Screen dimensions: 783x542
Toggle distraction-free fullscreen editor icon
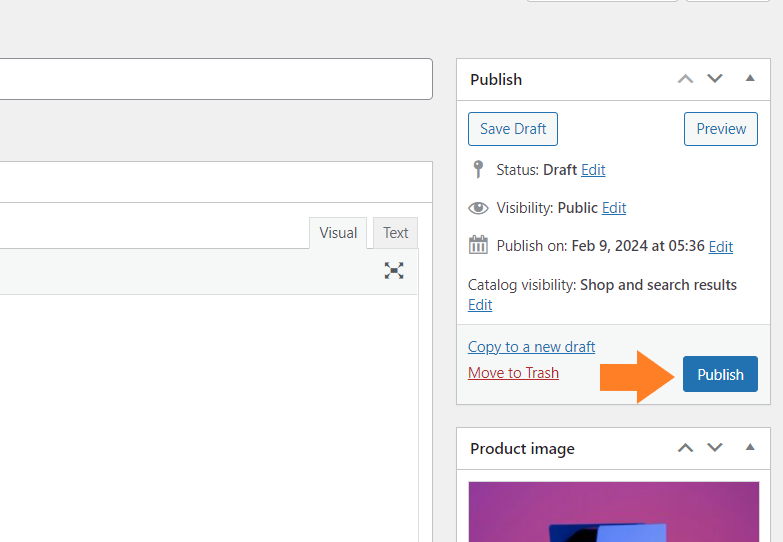pyautogui.click(x=394, y=271)
